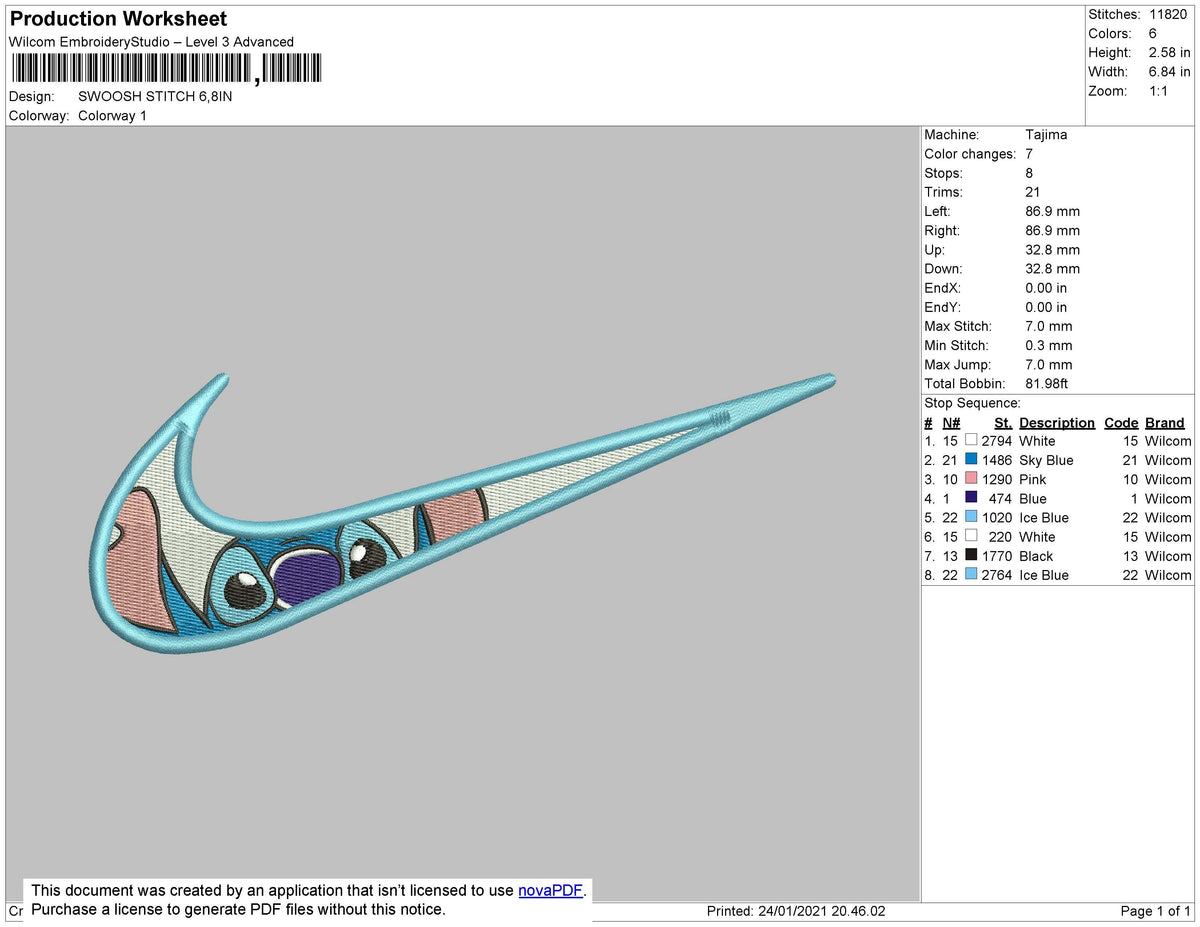Screen dimensions: 1200x927
Task: Click the Code column header
Action: [1121, 422]
